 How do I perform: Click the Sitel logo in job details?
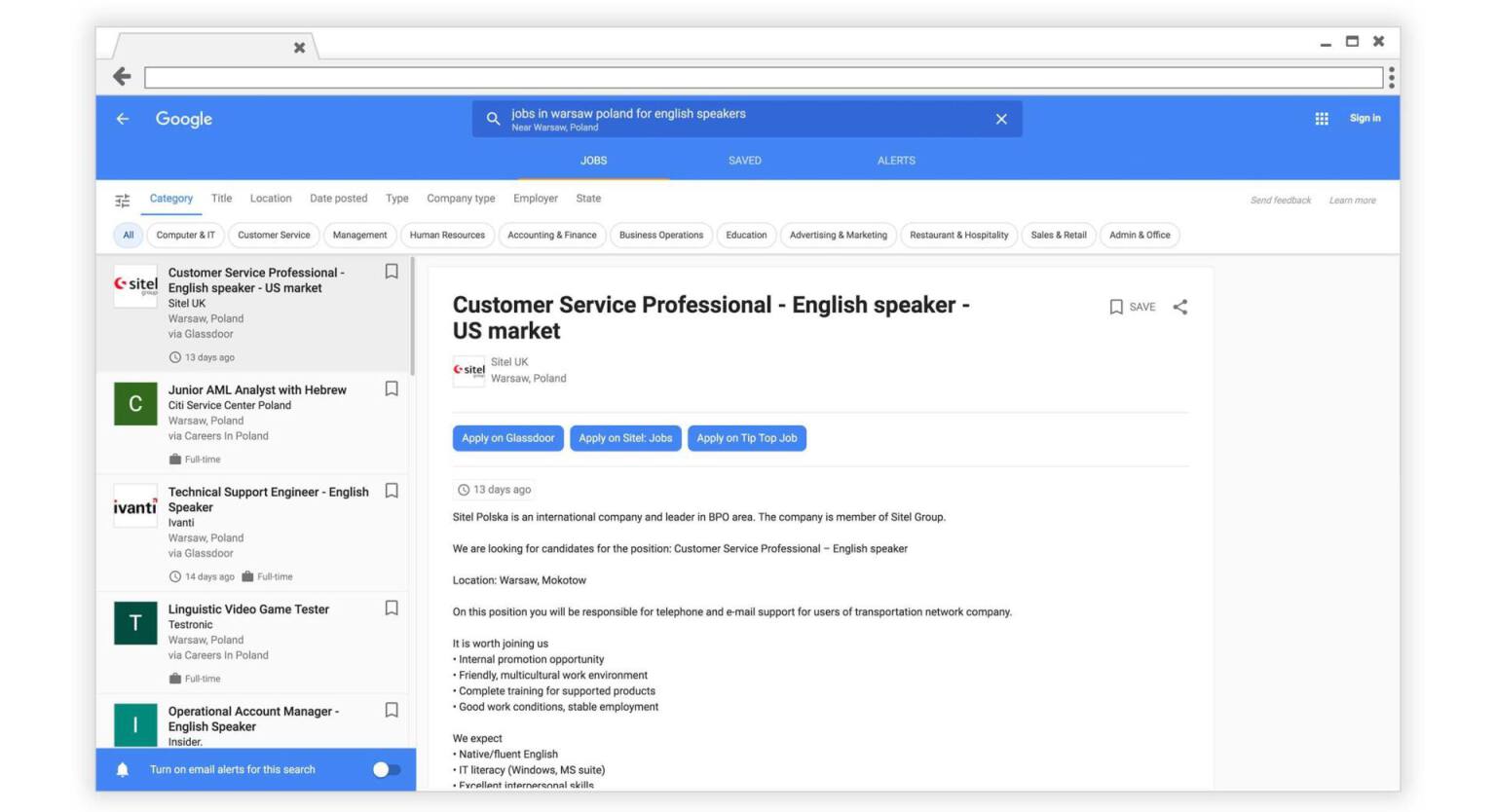point(468,370)
